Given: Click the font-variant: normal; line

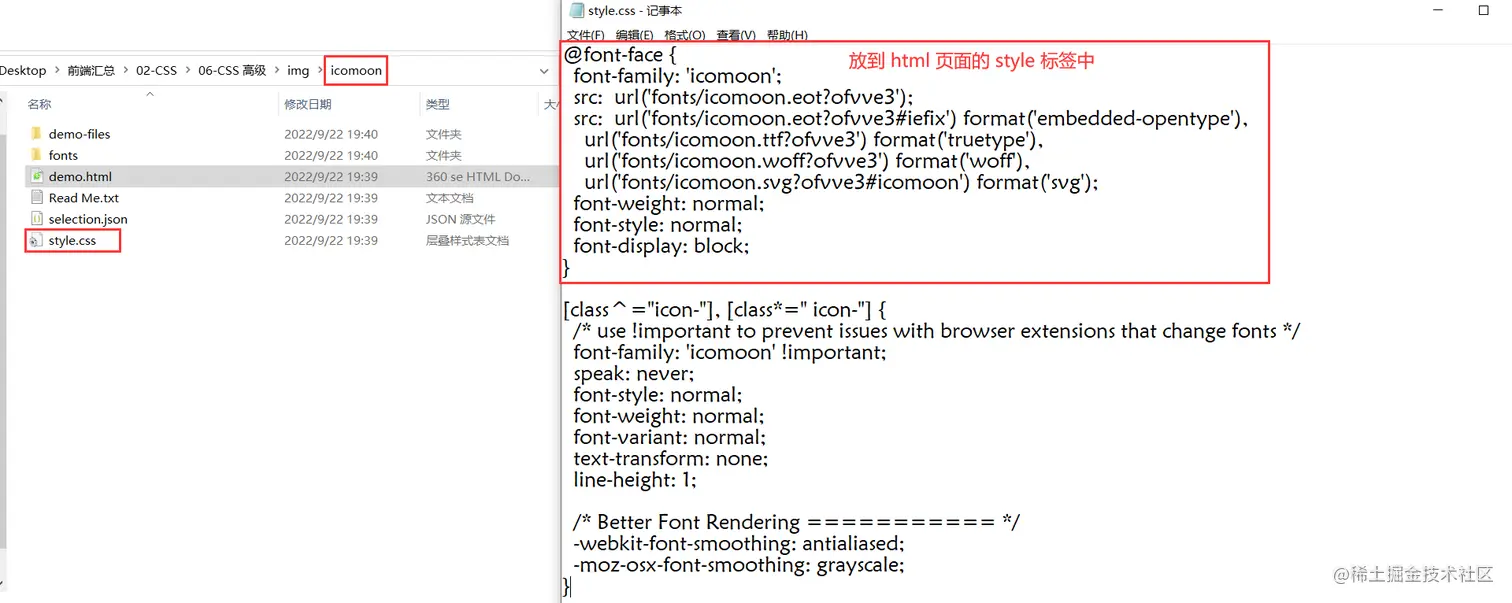Looking at the screenshot, I should tap(670, 438).
